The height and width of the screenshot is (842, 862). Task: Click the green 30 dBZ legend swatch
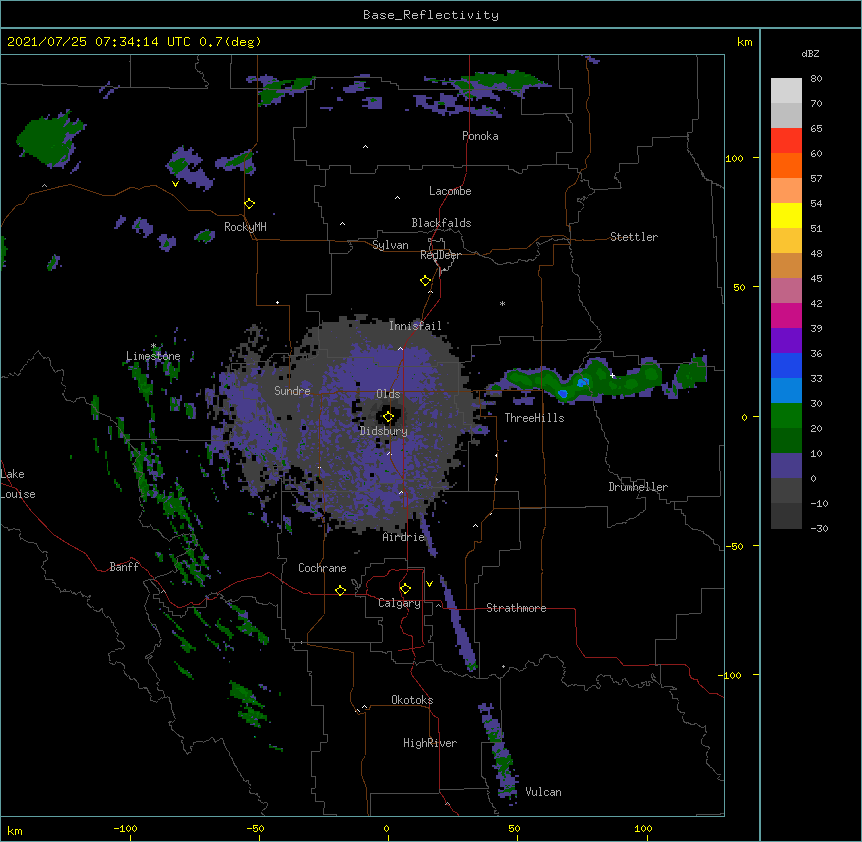click(786, 416)
